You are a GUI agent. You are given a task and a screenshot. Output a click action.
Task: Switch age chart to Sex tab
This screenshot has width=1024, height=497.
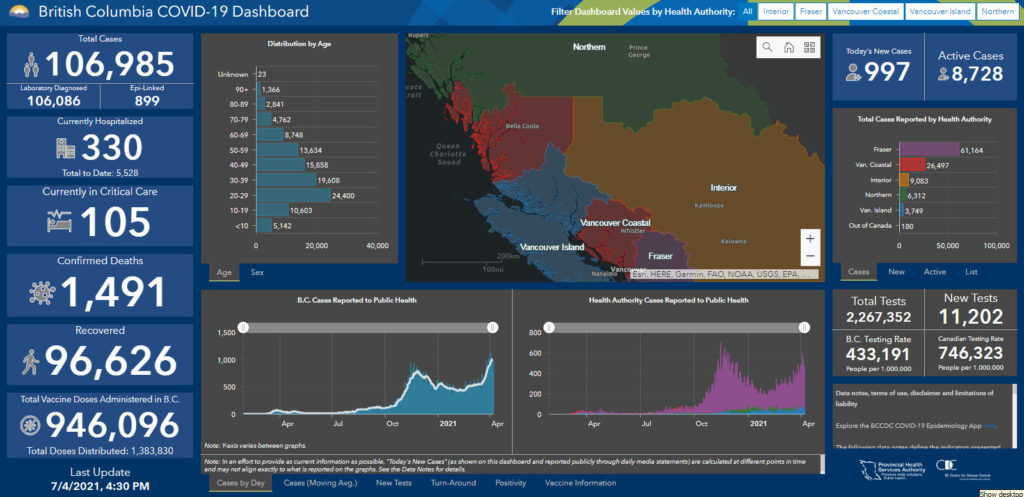pos(257,272)
